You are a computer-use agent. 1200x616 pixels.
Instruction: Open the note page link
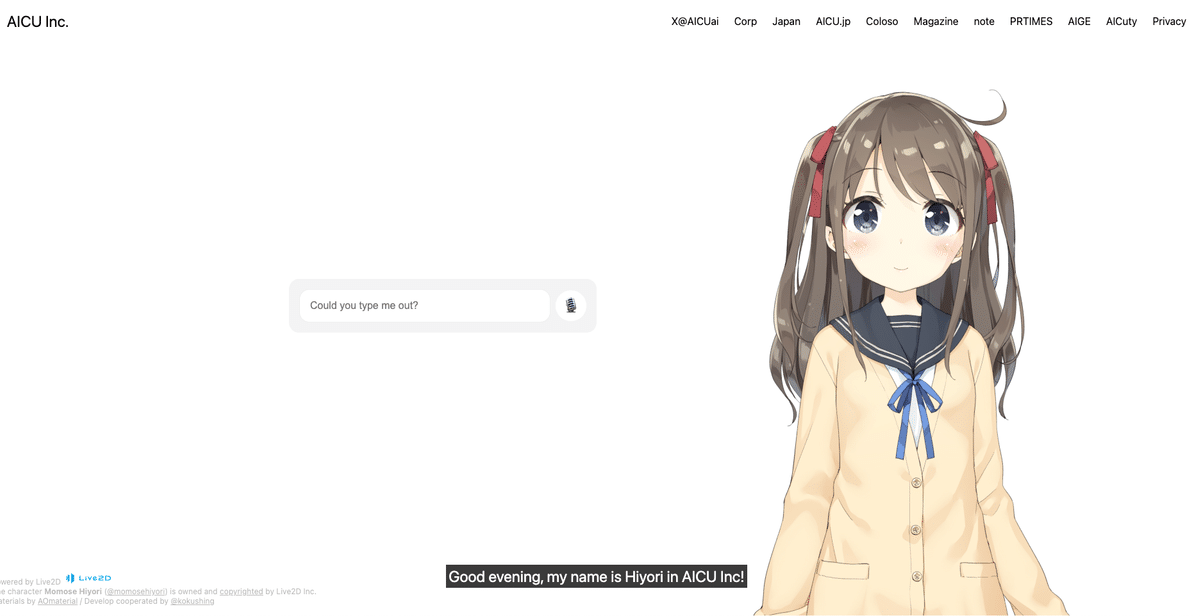tap(983, 21)
